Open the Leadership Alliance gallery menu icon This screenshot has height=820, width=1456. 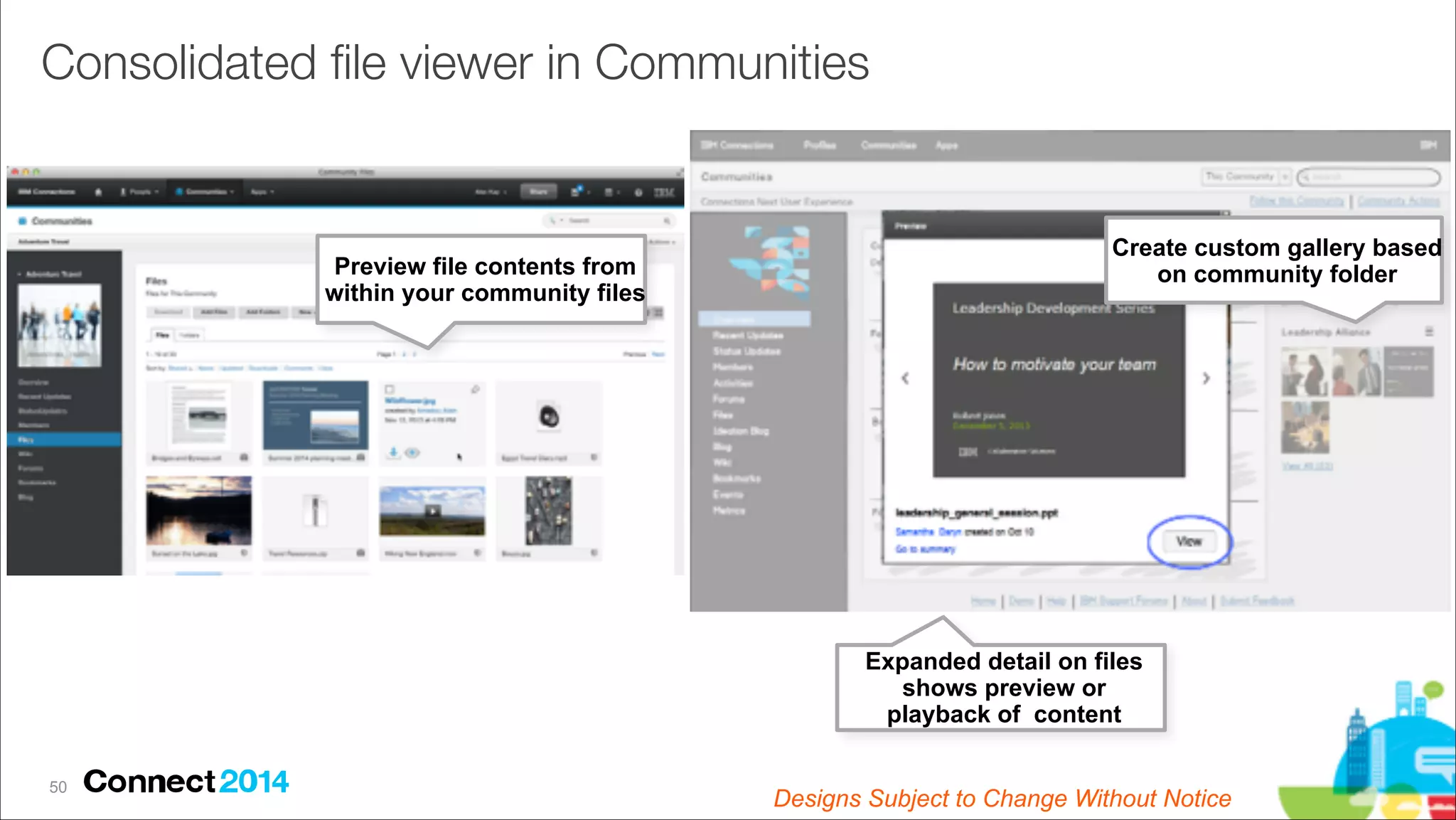[1429, 331]
